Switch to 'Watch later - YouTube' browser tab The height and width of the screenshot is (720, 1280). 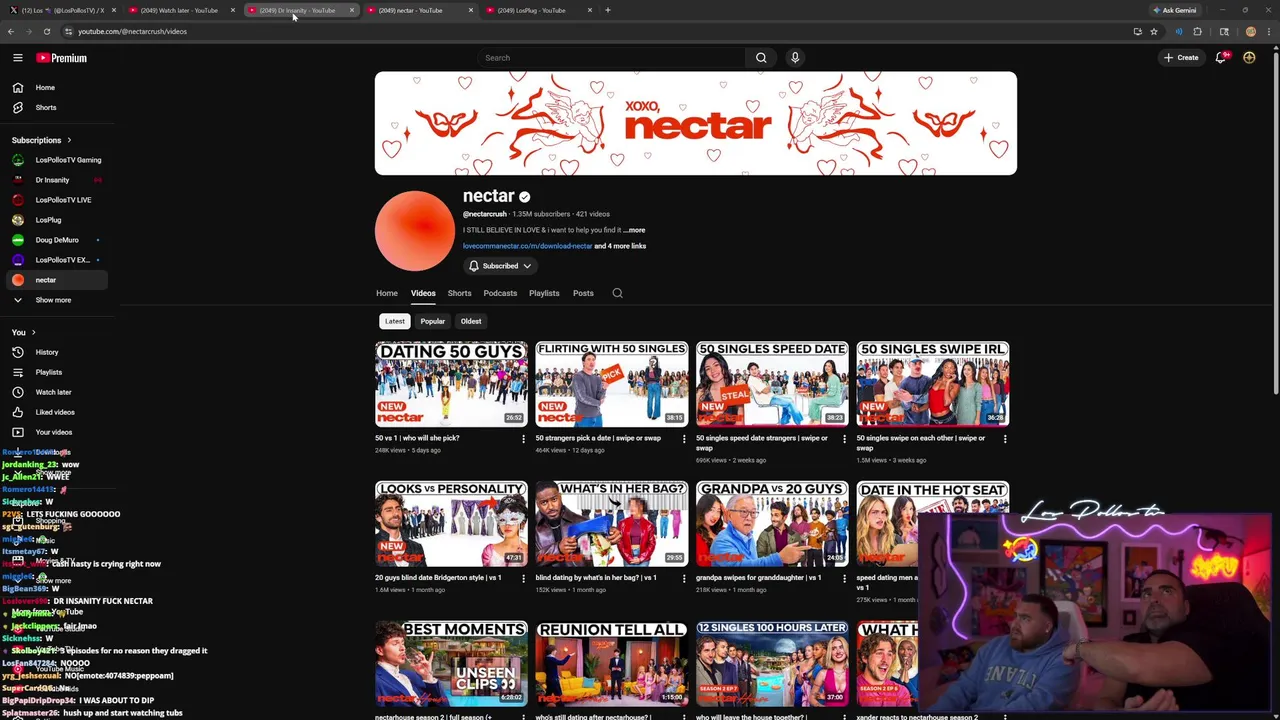tap(180, 10)
